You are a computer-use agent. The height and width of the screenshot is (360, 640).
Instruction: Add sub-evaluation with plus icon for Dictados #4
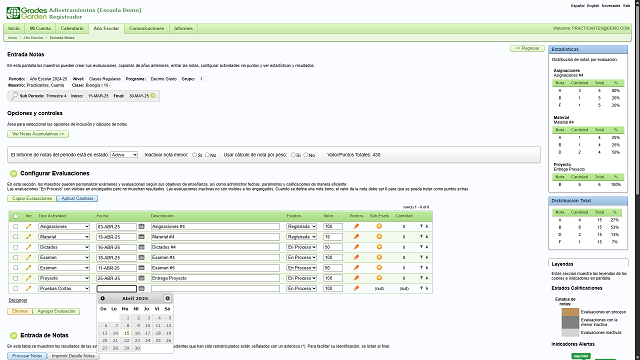pyautogui.click(x=379, y=247)
